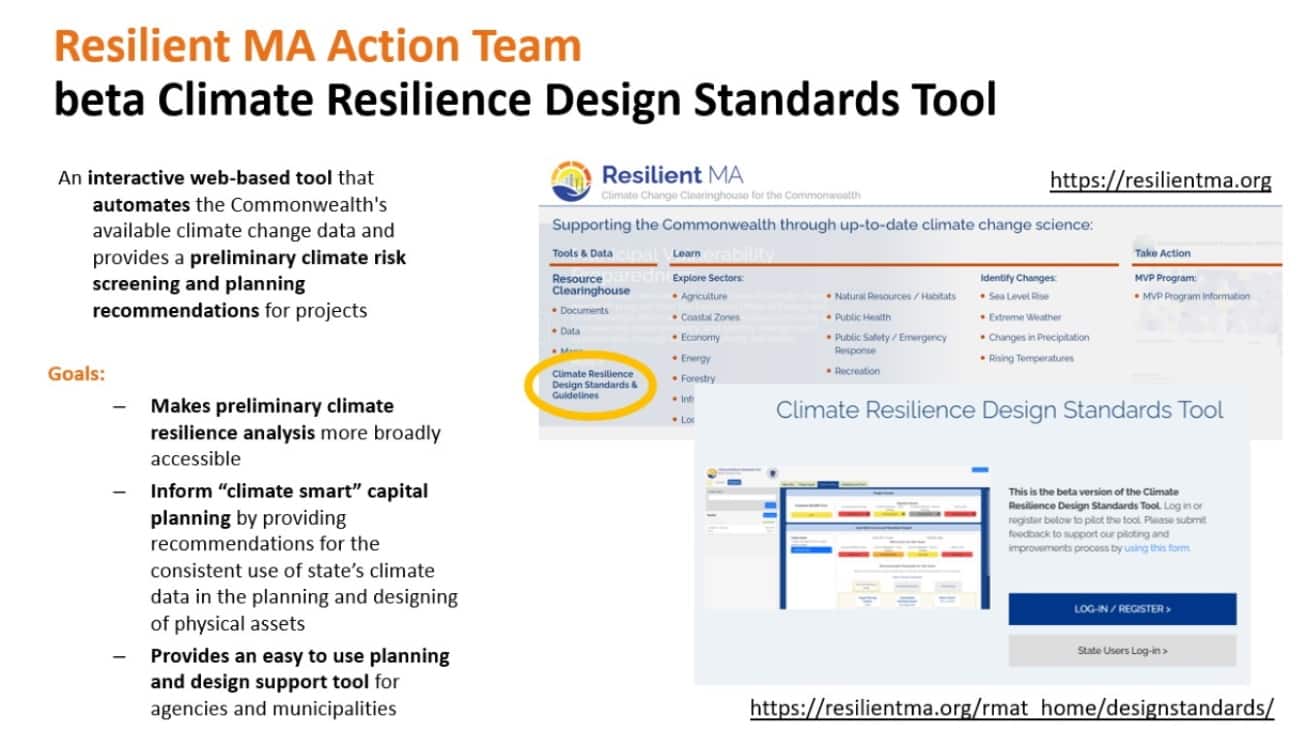1300x734 pixels.
Task: Open the Coastal Zones sector link
Action: pos(710,317)
